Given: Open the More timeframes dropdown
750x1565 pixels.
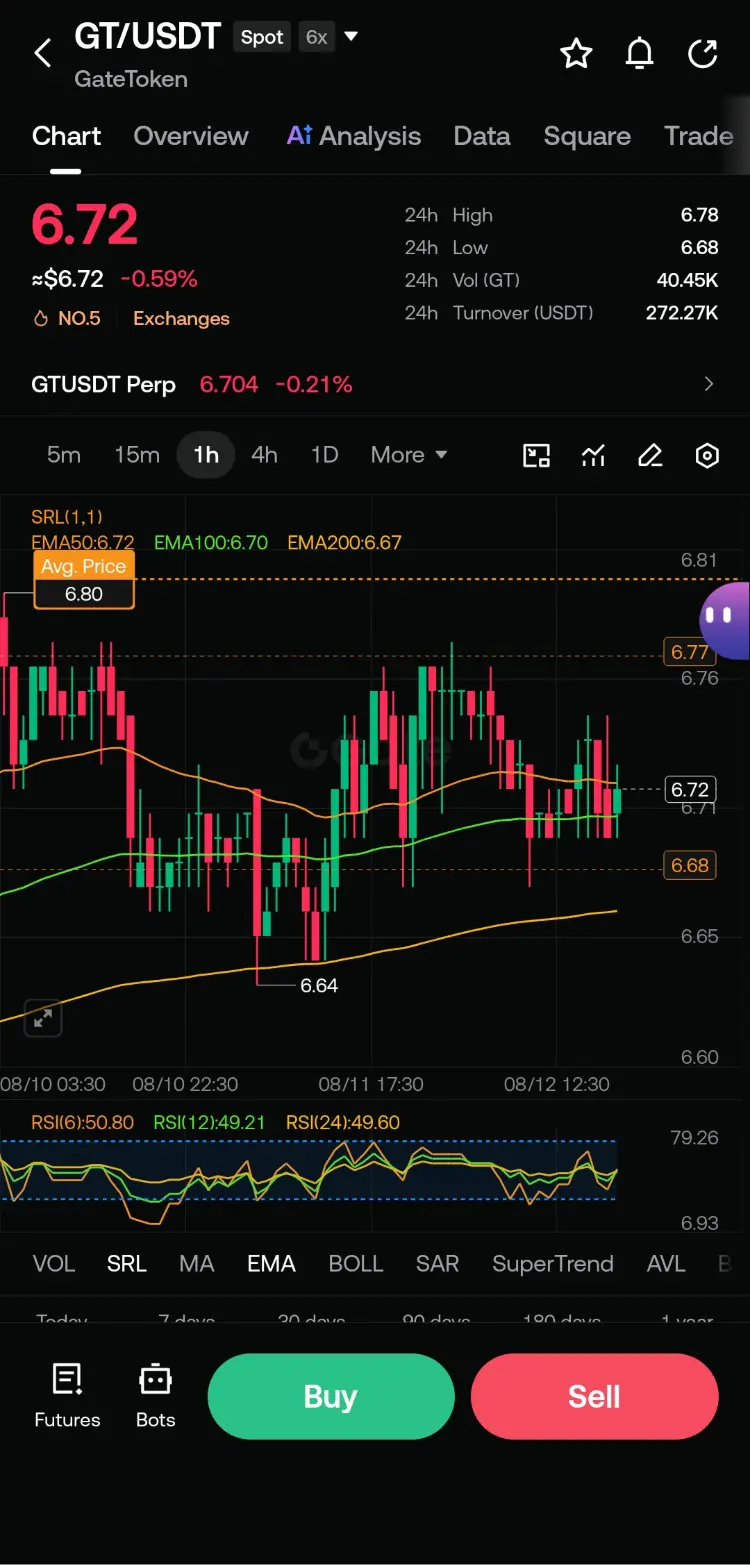Looking at the screenshot, I should [x=408, y=455].
